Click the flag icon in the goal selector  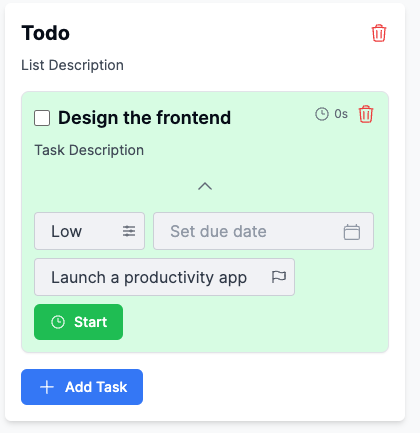pyautogui.click(x=279, y=277)
